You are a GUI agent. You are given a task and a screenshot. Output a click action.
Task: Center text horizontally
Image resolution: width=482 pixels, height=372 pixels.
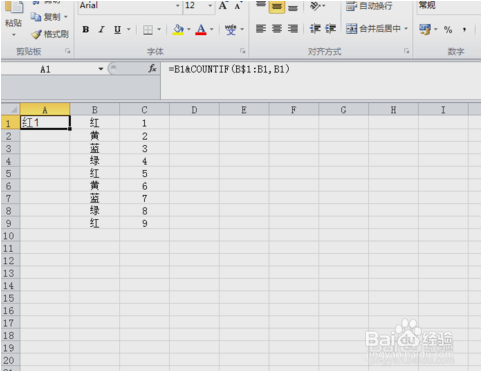[x=277, y=29]
